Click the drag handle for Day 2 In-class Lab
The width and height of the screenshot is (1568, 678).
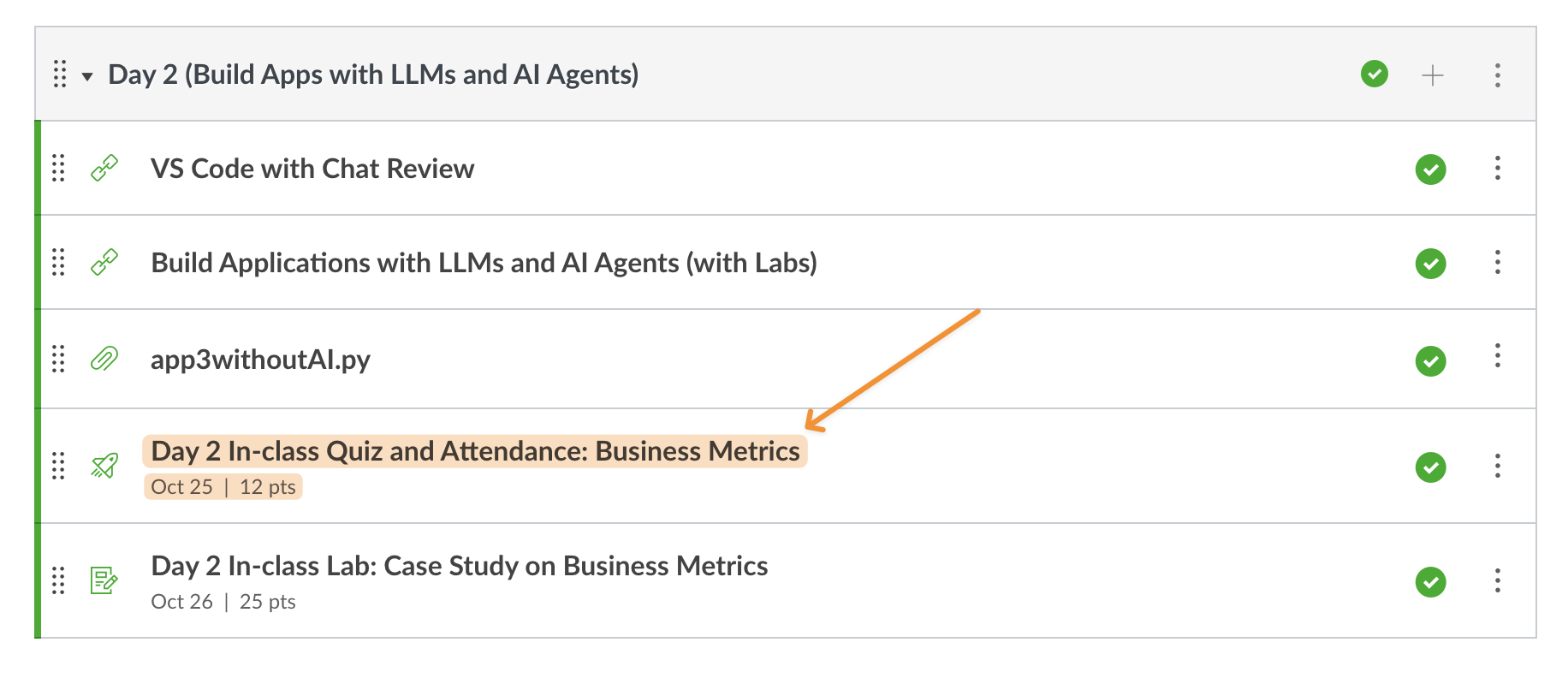(58, 580)
